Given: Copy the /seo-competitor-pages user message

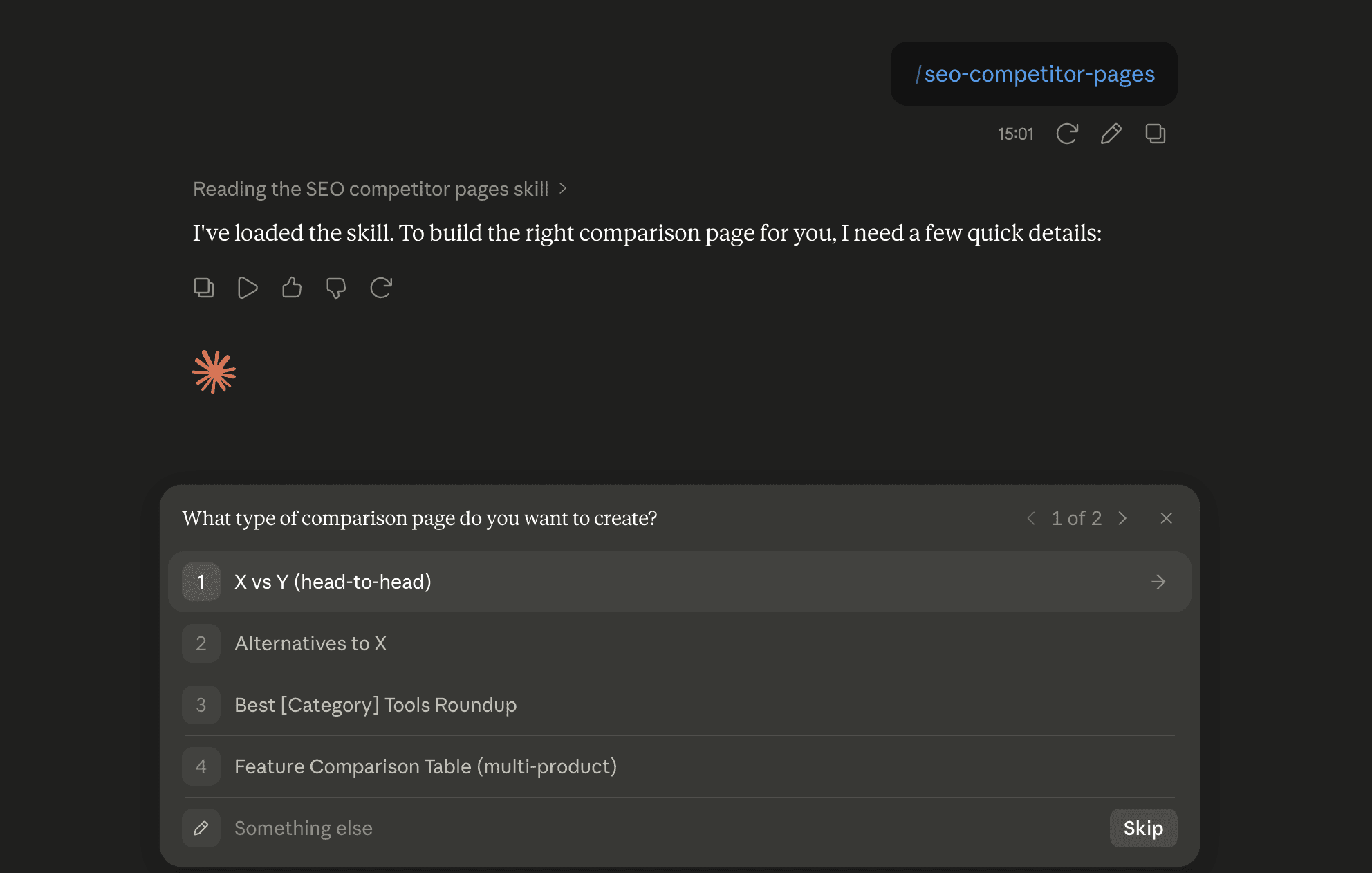Looking at the screenshot, I should [x=1156, y=134].
